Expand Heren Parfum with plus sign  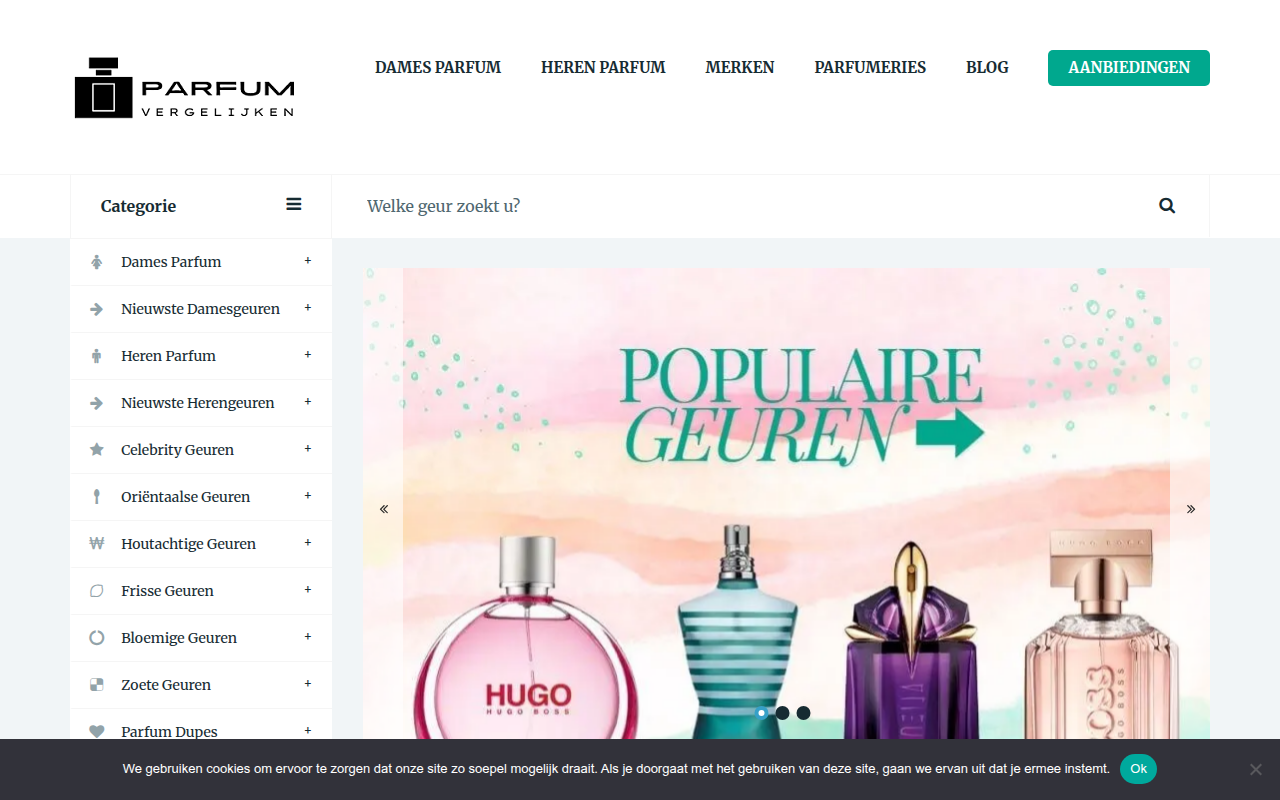click(308, 355)
